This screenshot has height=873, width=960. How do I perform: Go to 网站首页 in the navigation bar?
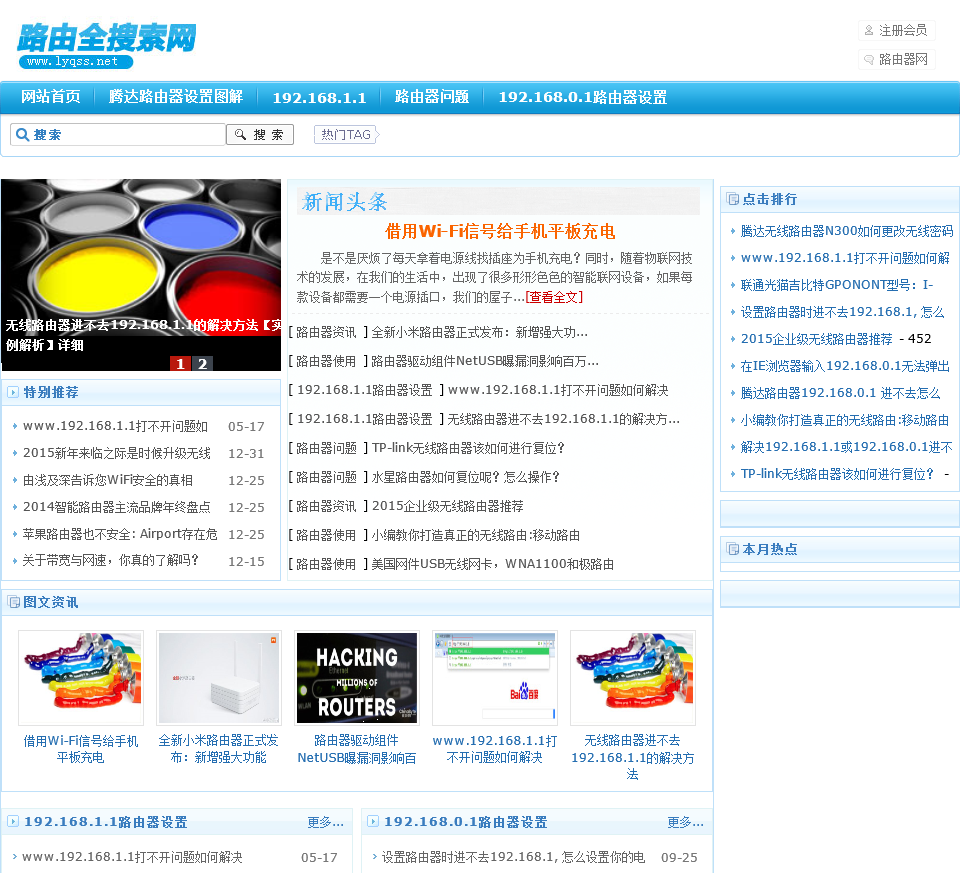point(51,97)
